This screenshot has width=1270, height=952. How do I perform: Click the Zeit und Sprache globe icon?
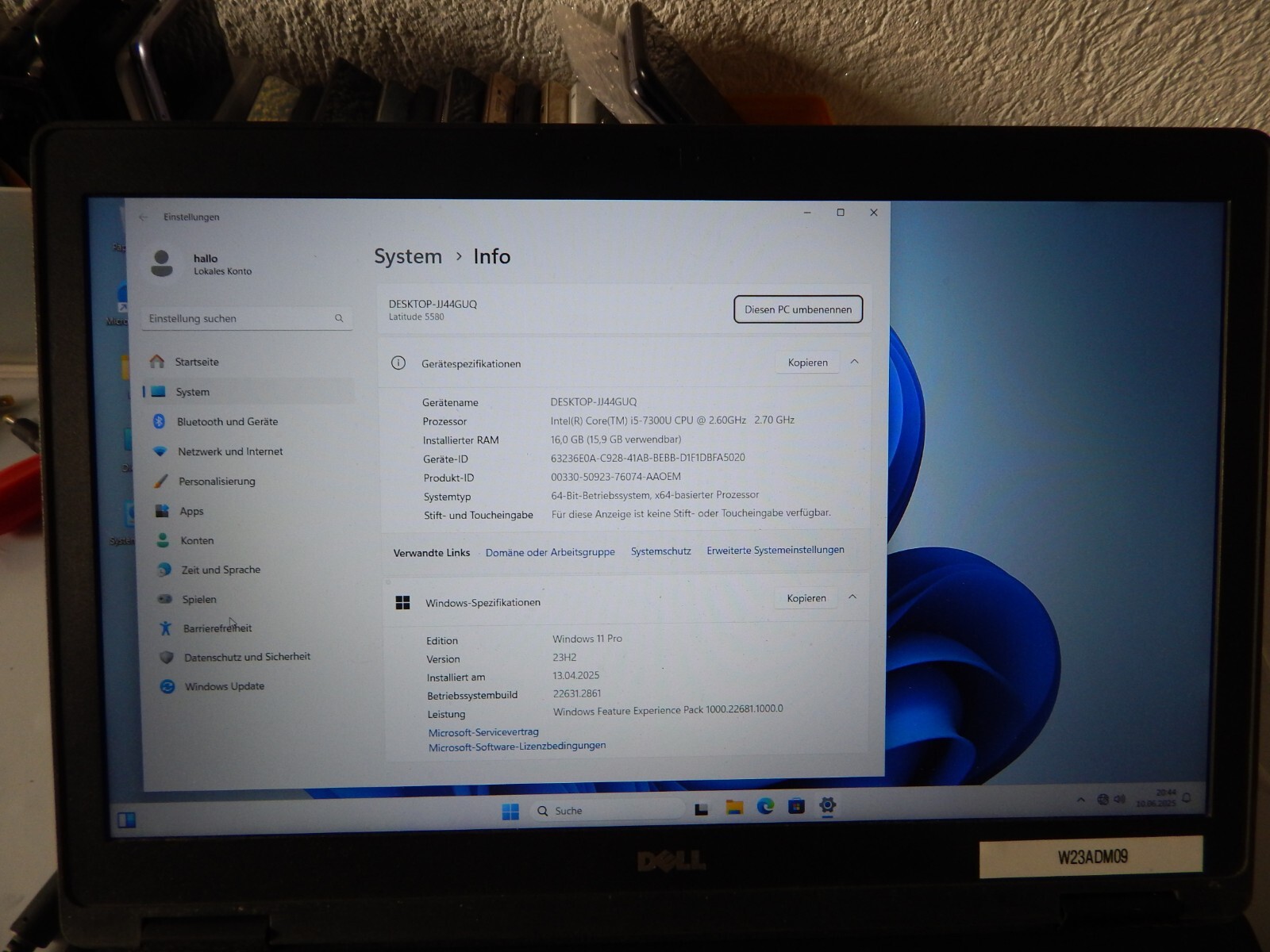(164, 570)
